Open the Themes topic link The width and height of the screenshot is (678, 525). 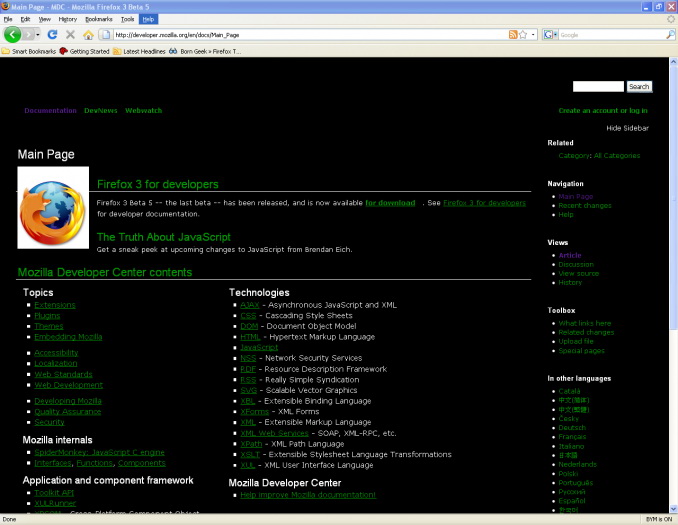49,326
